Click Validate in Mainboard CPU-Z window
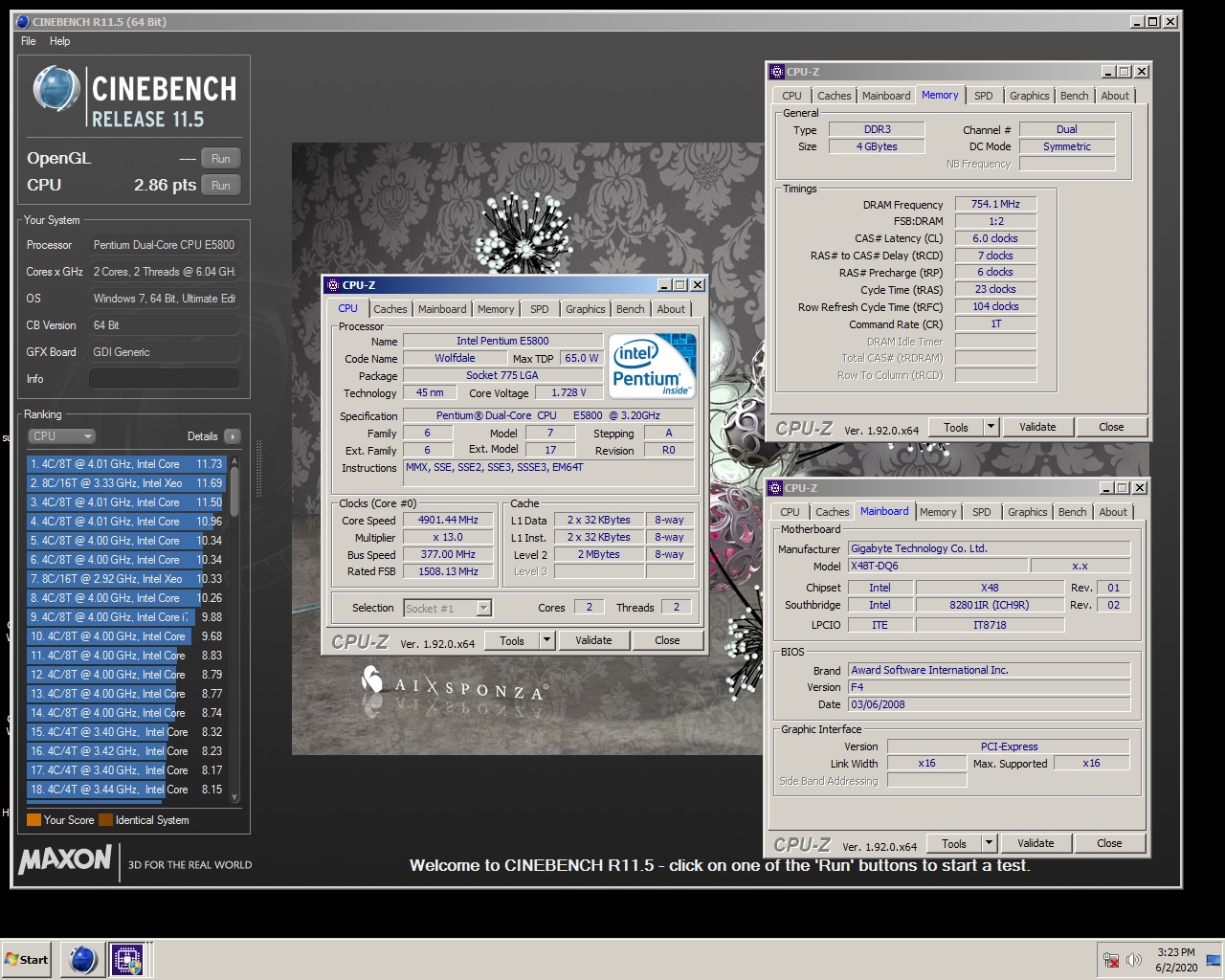 pos(1036,843)
